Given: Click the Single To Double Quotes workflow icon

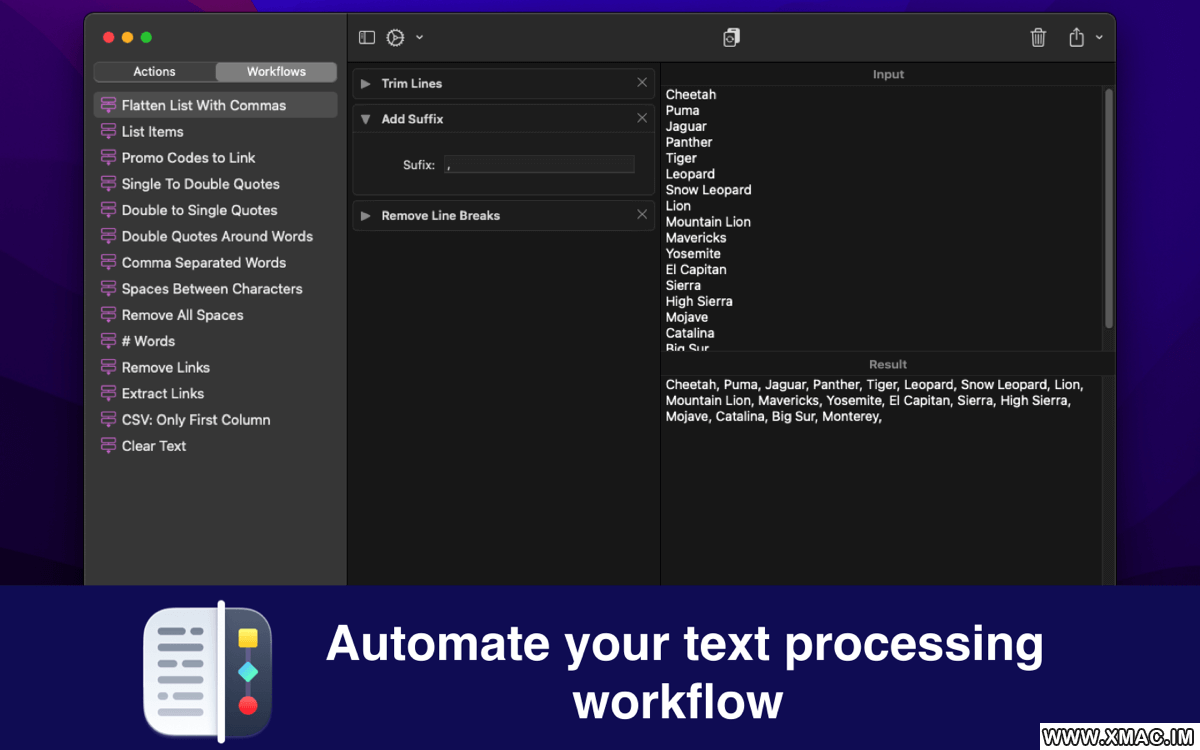Looking at the screenshot, I should click(x=108, y=184).
